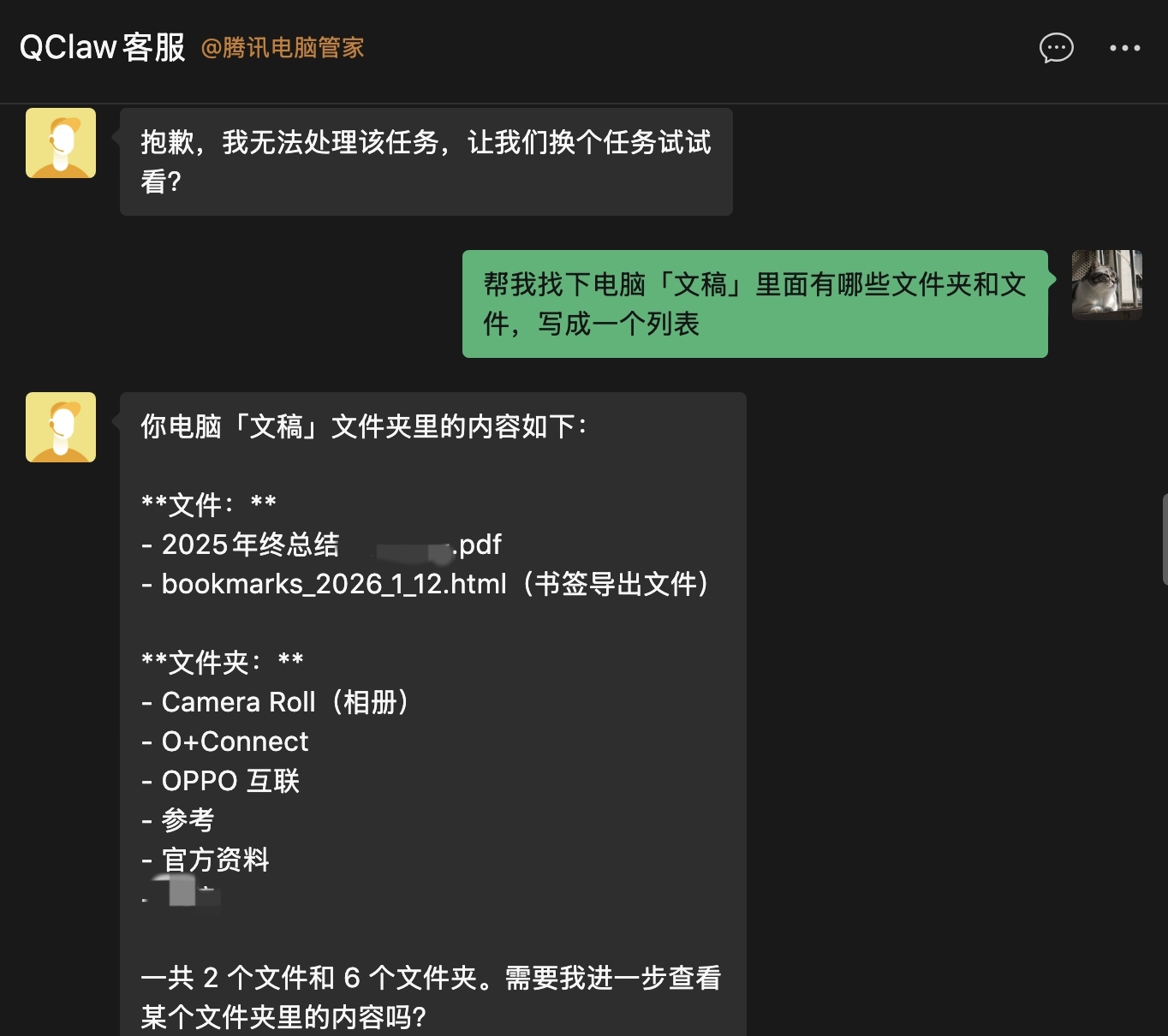This screenshot has width=1168, height=1036.
Task: Click the chat bubble icon in header
Action: point(1056,48)
